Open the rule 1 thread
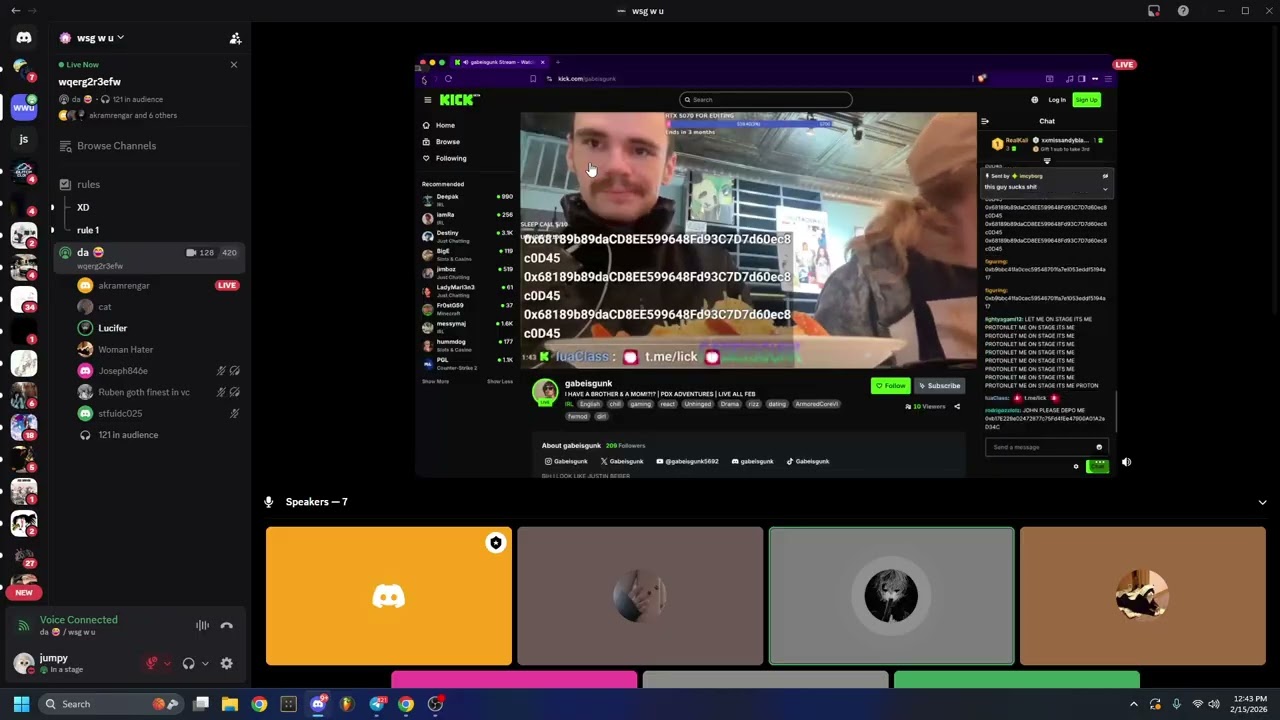The image size is (1280, 720). 88,230
